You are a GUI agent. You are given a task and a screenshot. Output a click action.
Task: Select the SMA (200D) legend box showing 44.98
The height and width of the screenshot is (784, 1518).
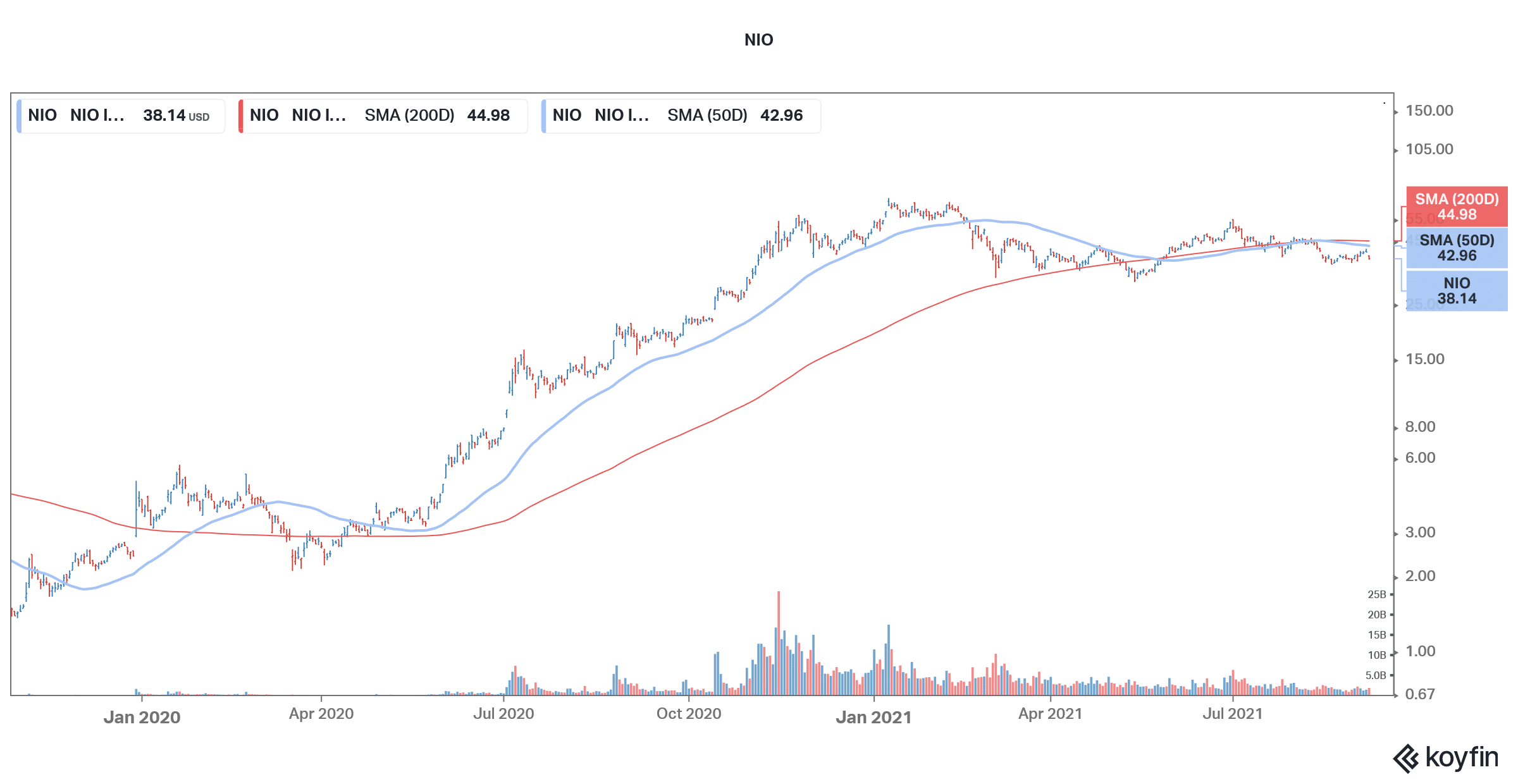coord(383,116)
